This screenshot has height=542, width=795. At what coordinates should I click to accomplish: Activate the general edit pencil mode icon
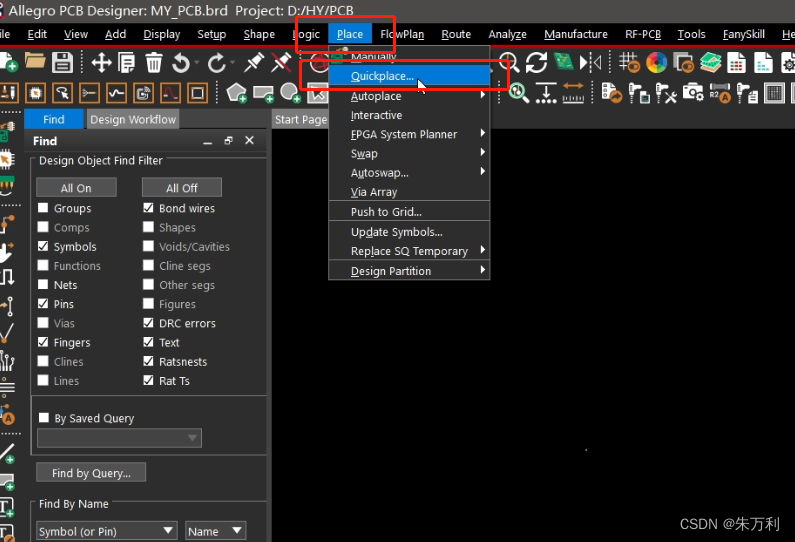click(9, 93)
